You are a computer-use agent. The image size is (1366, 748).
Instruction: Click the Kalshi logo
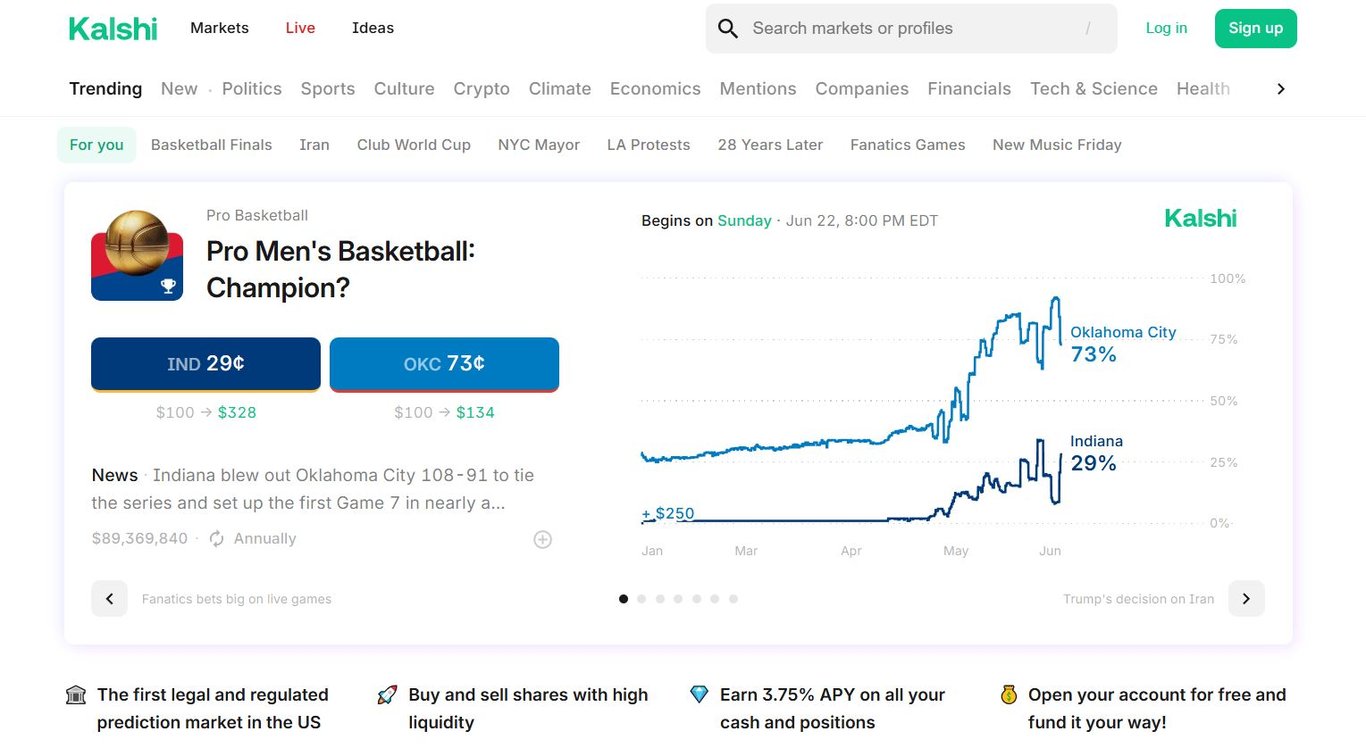click(x=112, y=28)
